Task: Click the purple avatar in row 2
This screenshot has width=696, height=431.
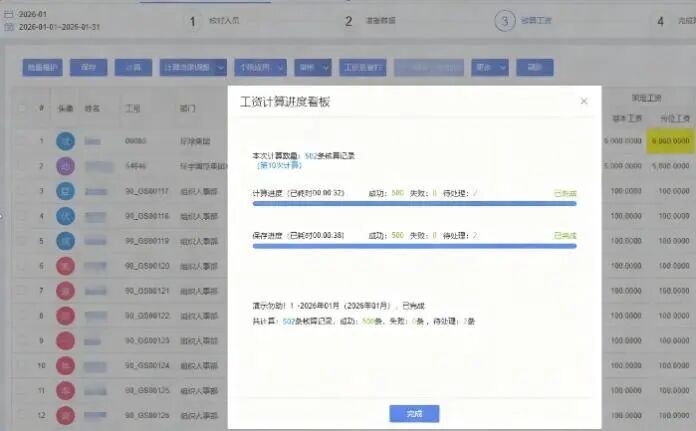Action: point(65,166)
